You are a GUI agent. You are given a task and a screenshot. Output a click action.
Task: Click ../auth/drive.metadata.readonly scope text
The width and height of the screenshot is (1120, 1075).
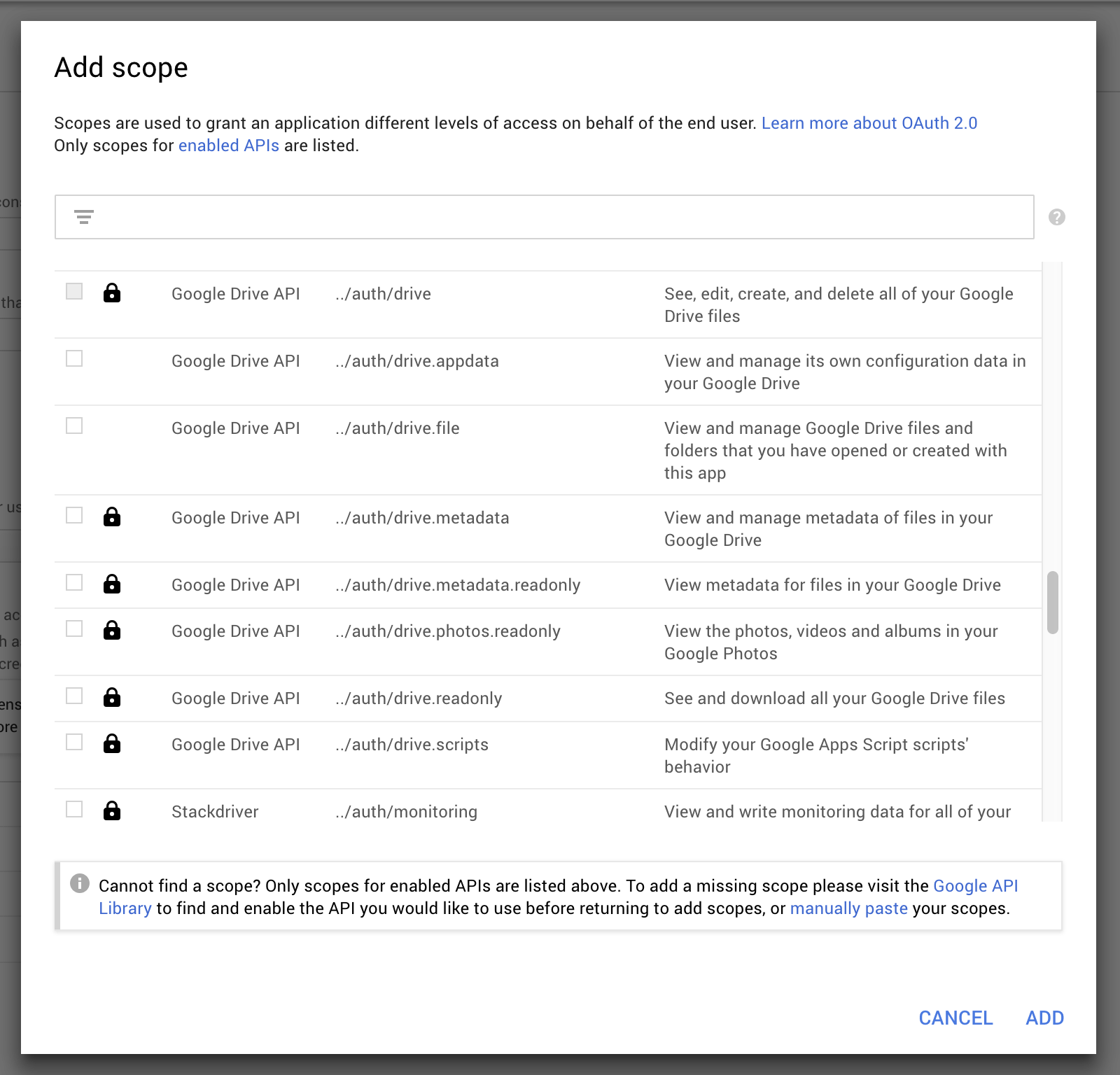(x=458, y=585)
